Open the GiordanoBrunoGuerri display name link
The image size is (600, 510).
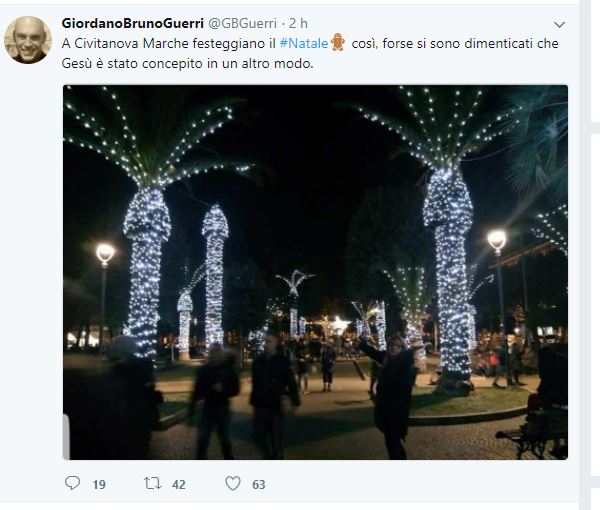point(132,23)
